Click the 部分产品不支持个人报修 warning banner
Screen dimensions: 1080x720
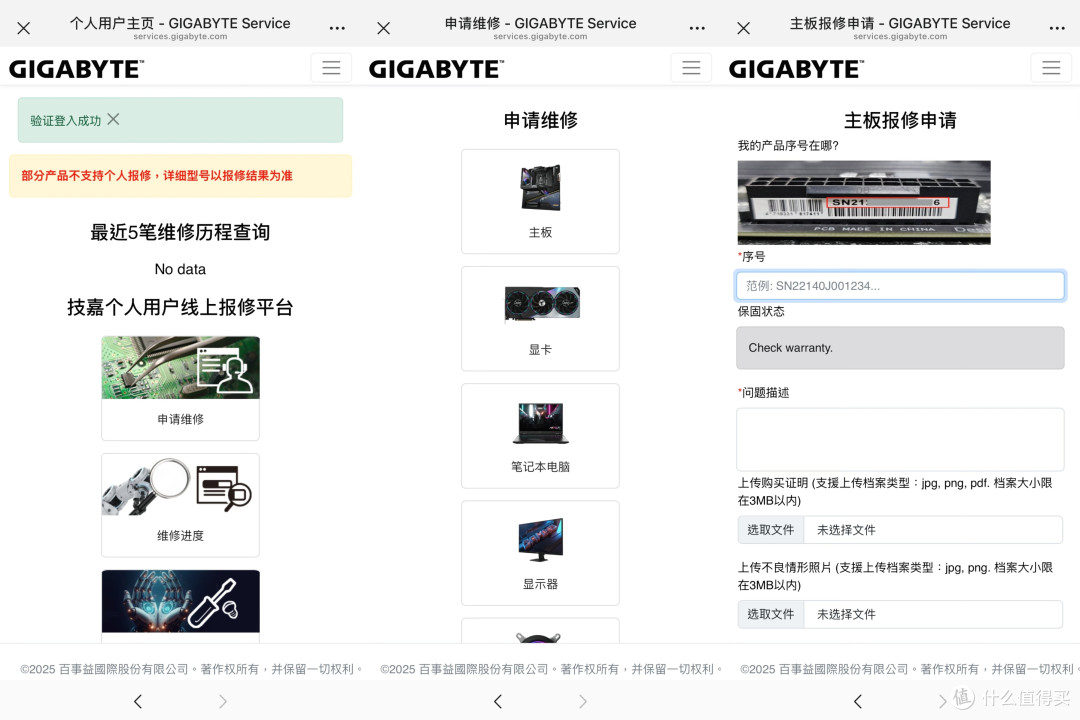point(180,176)
